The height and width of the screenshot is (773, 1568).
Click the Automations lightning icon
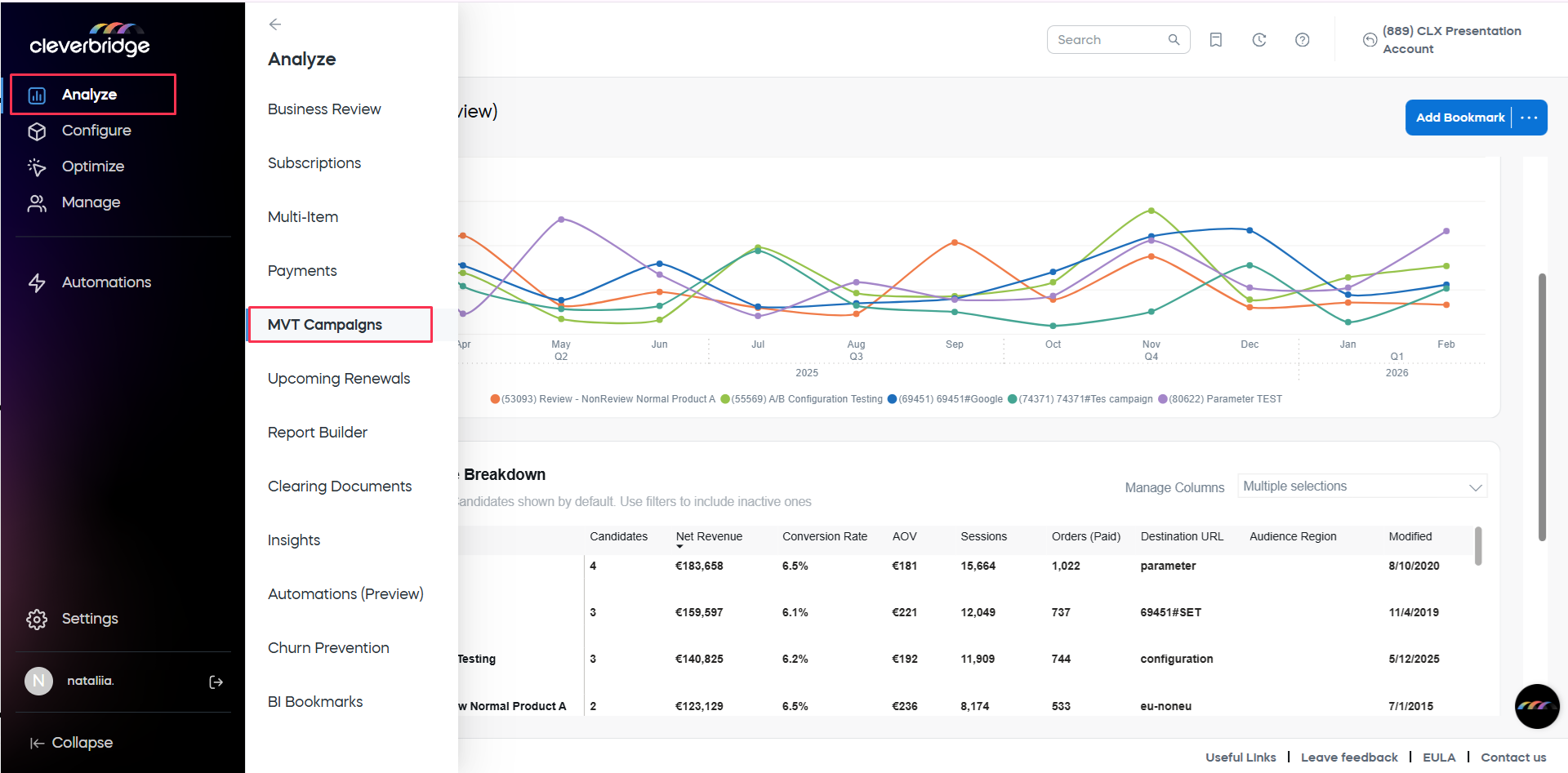[38, 282]
